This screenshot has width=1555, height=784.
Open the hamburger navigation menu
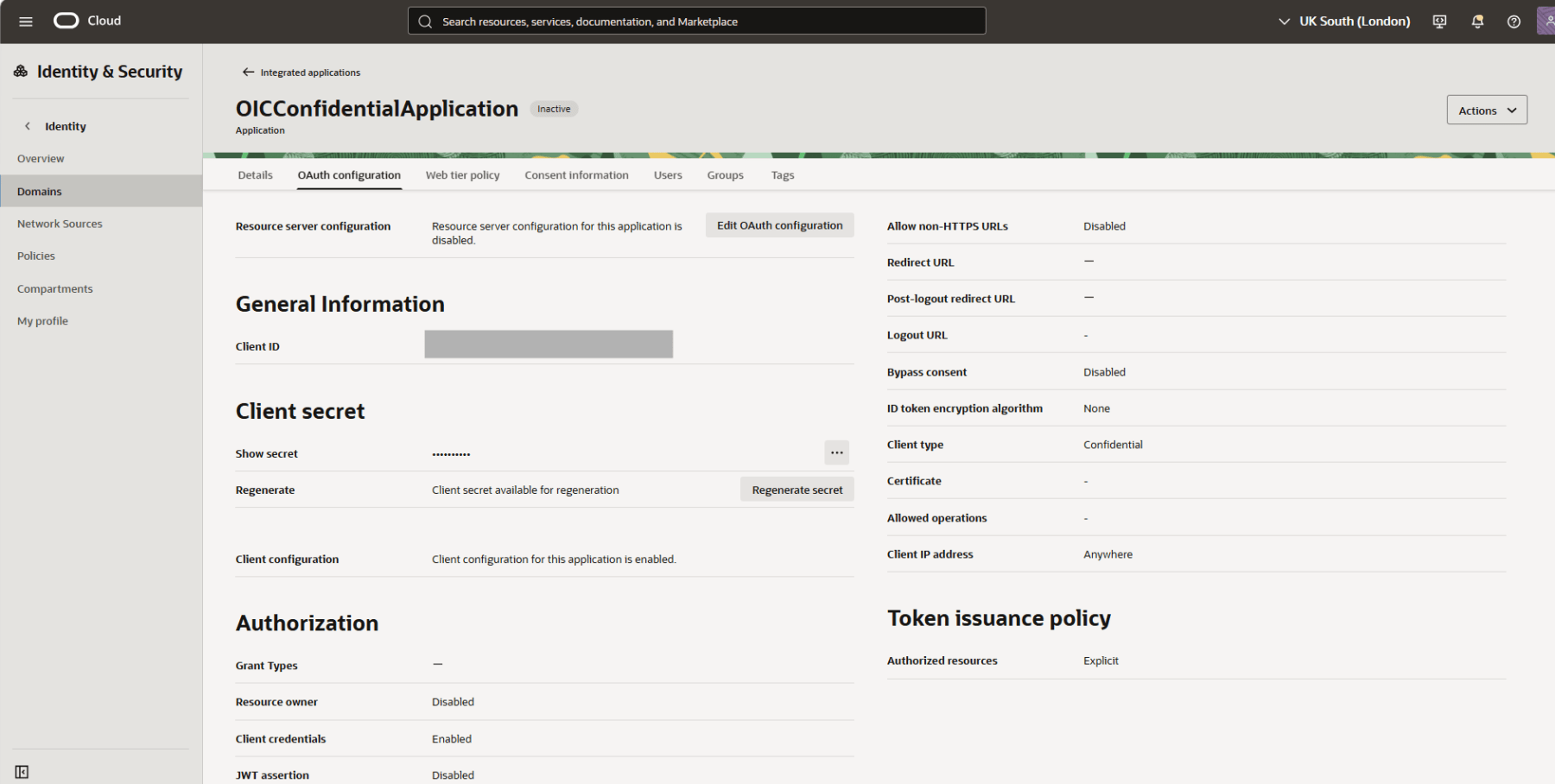tap(26, 22)
